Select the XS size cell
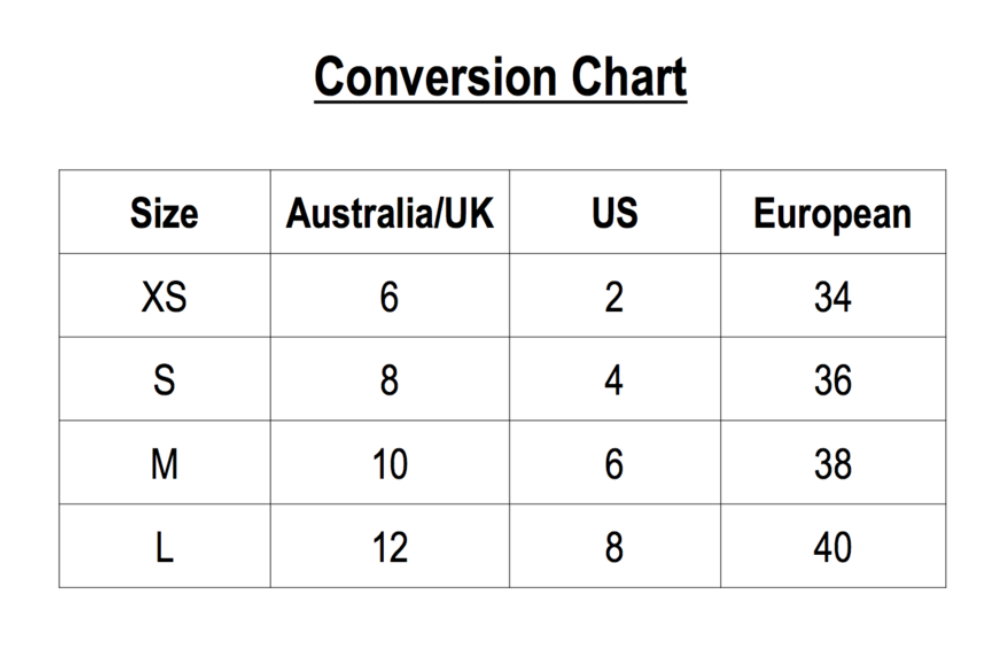Image resolution: width=1000 pixels, height=654 pixels. (165, 297)
